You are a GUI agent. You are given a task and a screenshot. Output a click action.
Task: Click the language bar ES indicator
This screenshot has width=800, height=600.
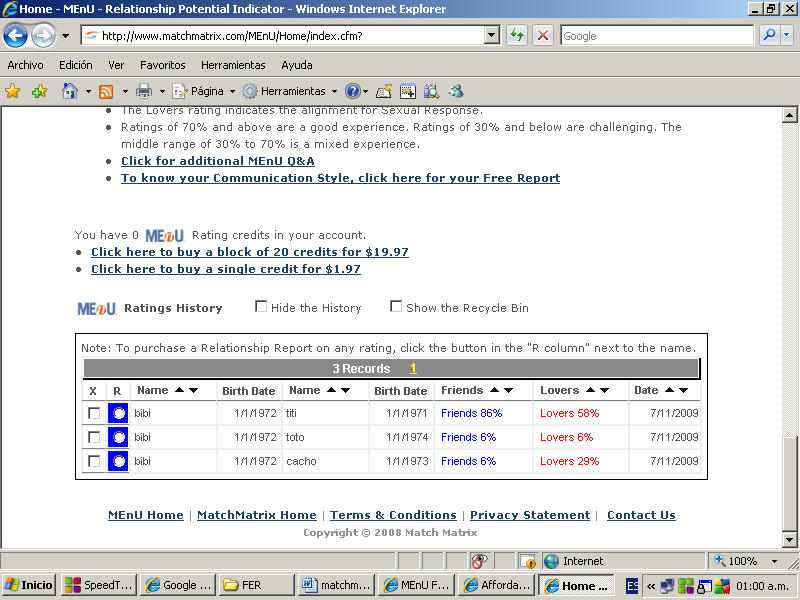632,586
